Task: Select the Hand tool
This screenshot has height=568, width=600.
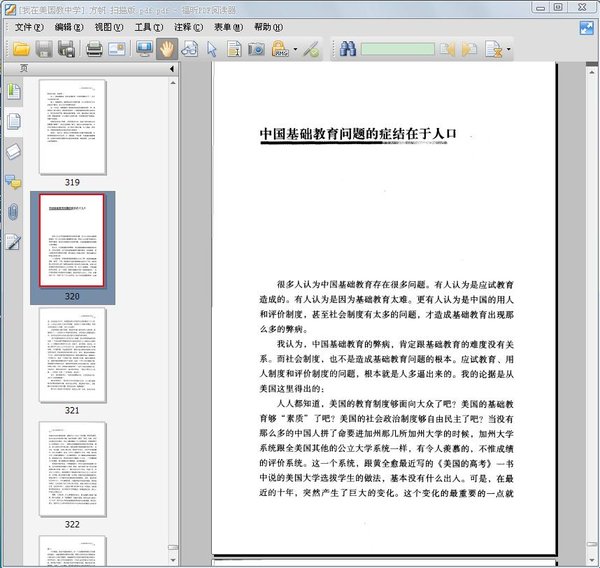Action: click(x=166, y=48)
